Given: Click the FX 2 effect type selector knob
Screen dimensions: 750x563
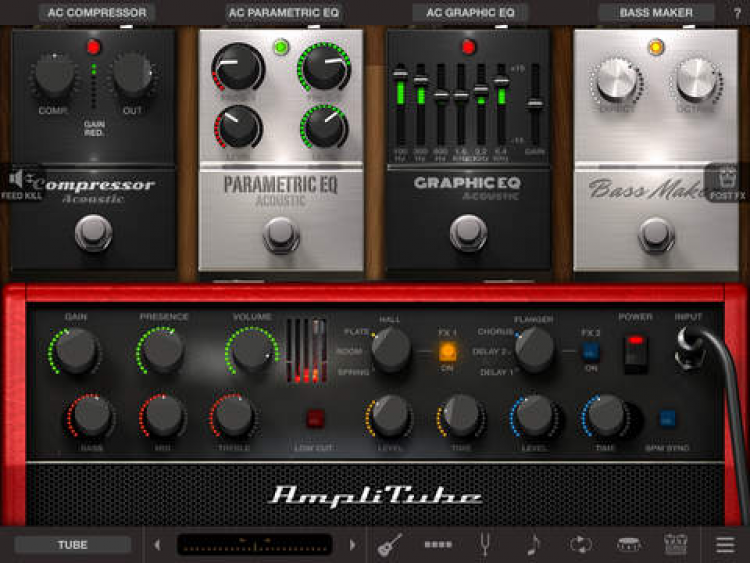Looking at the screenshot, I should 535,350.
